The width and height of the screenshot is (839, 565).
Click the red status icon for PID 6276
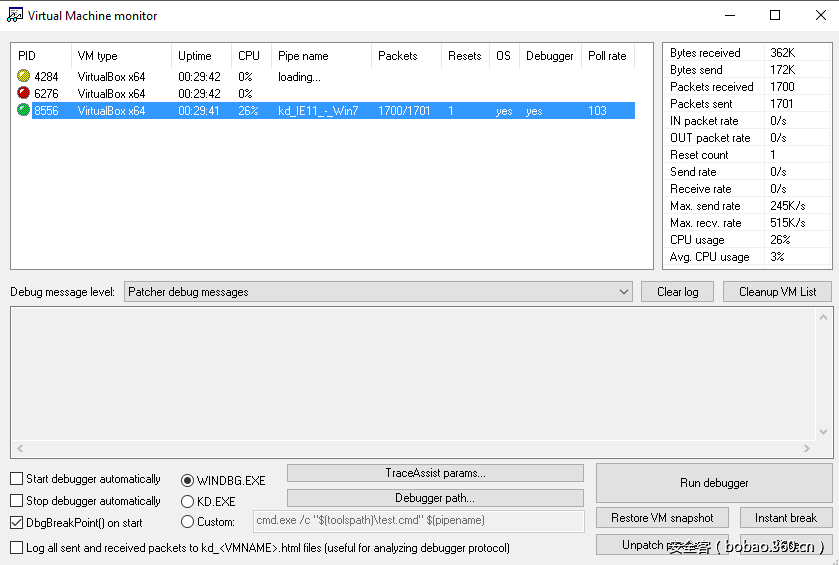coord(24,93)
